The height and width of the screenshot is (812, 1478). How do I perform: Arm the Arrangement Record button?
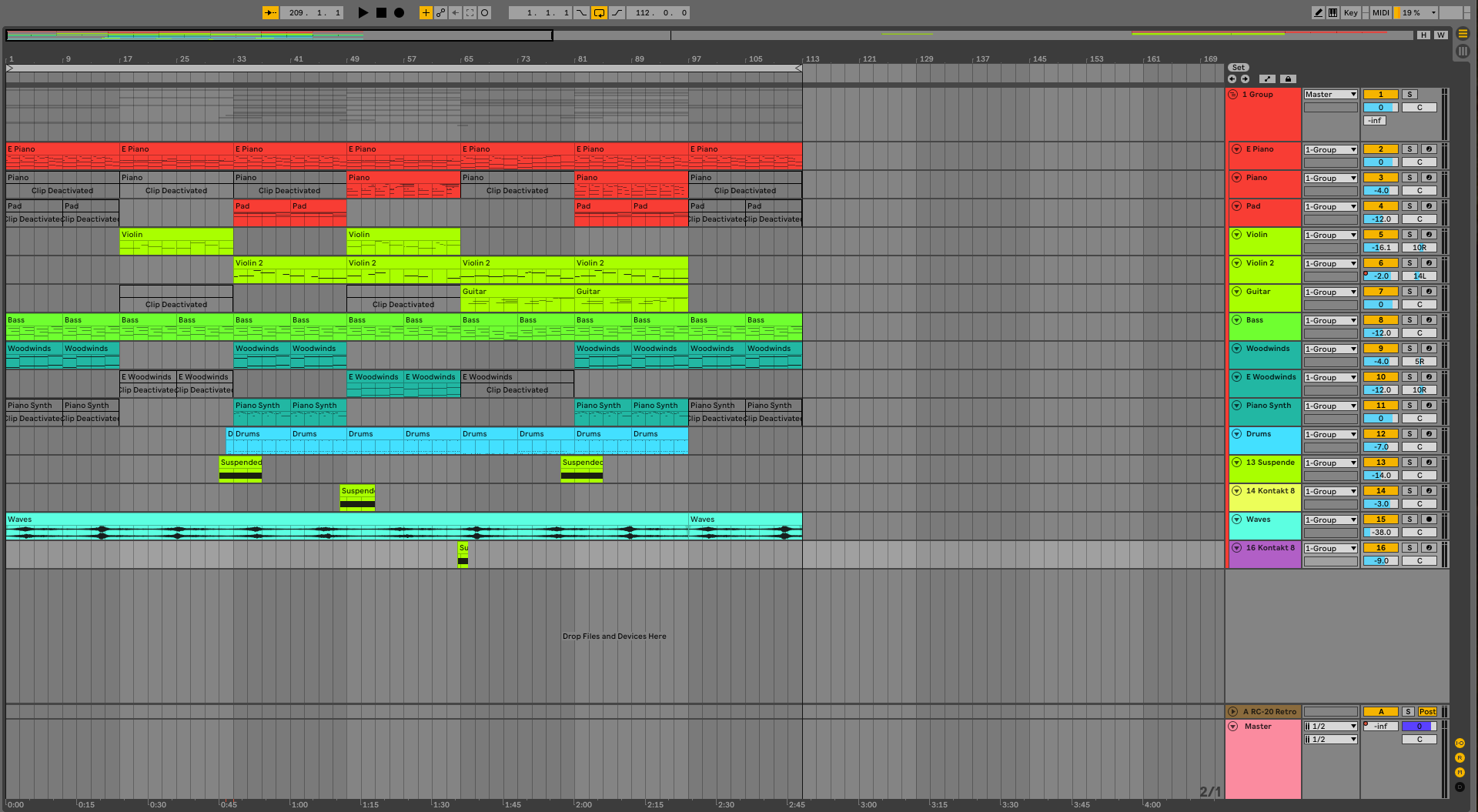399,13
